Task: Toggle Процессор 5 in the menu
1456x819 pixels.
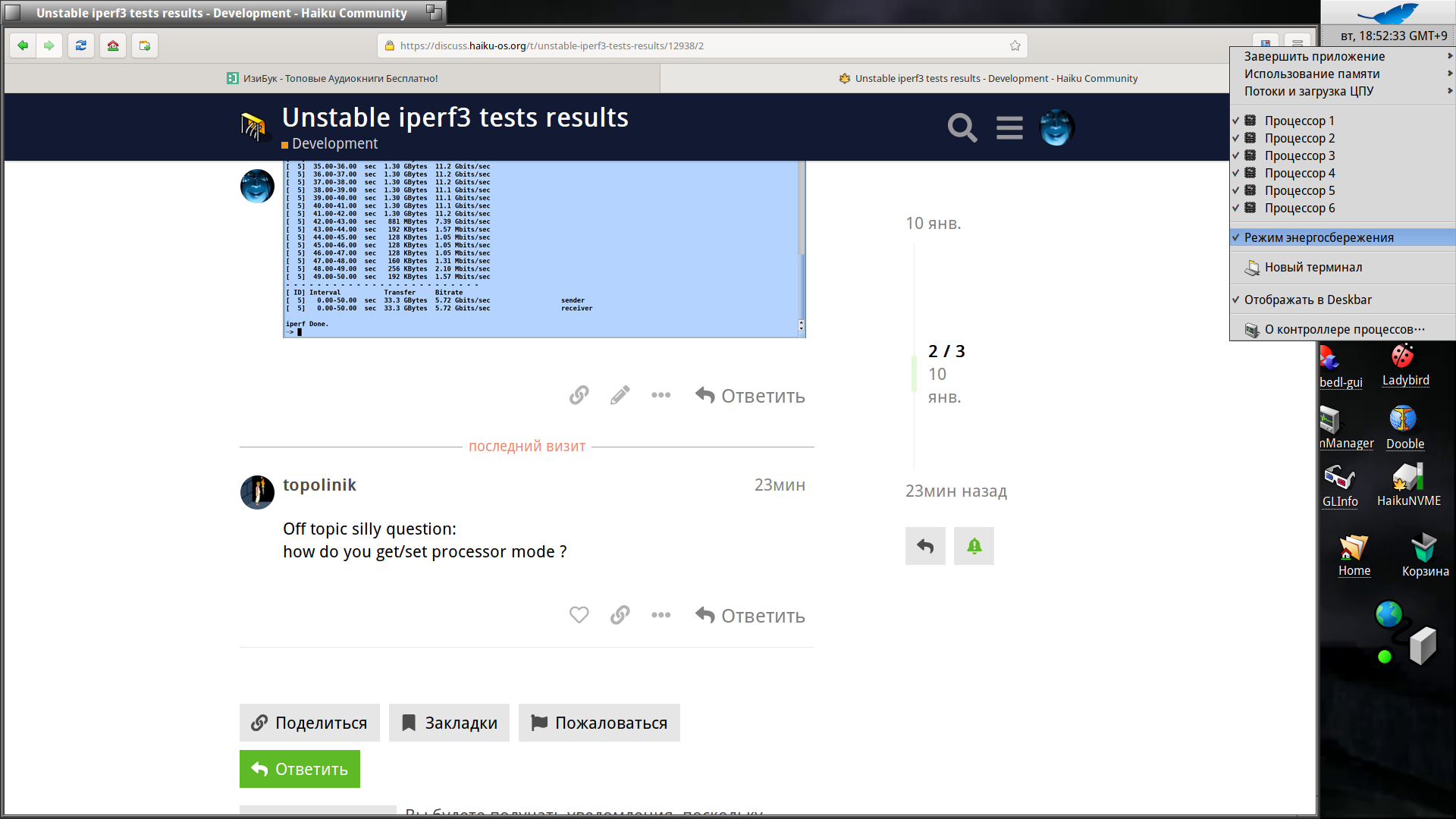Action: pos(1342,190)
